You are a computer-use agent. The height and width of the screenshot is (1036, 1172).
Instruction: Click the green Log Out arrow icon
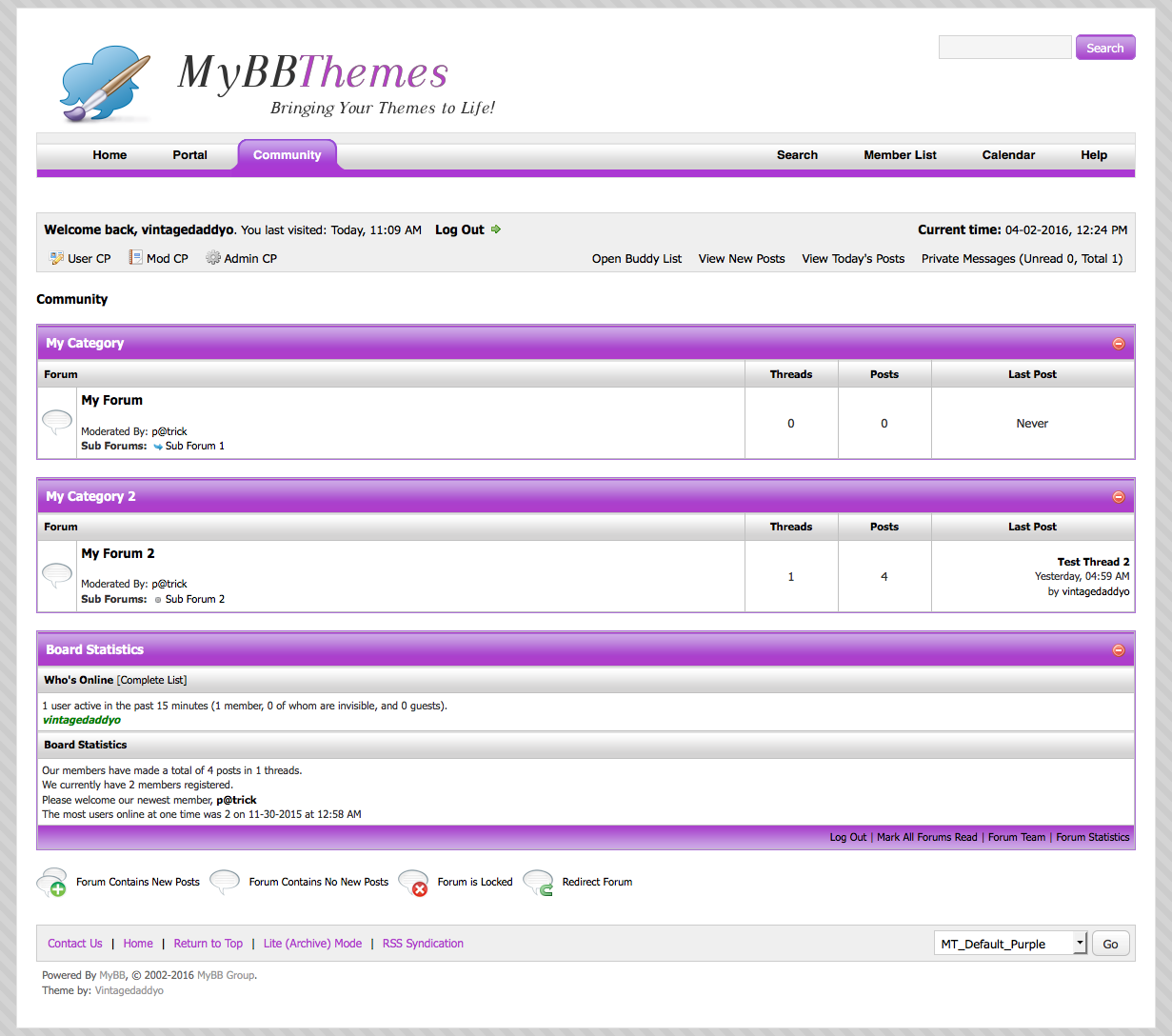click(x=496, y=229)
